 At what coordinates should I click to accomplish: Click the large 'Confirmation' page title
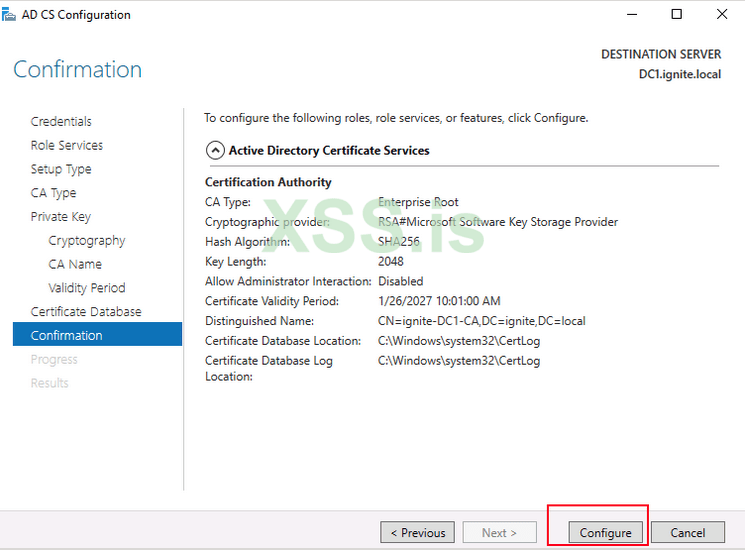77,69
